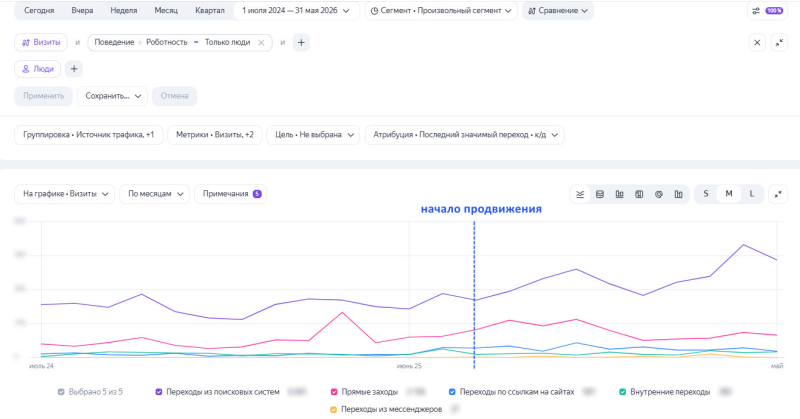Add a condition next to Люди

74,69
